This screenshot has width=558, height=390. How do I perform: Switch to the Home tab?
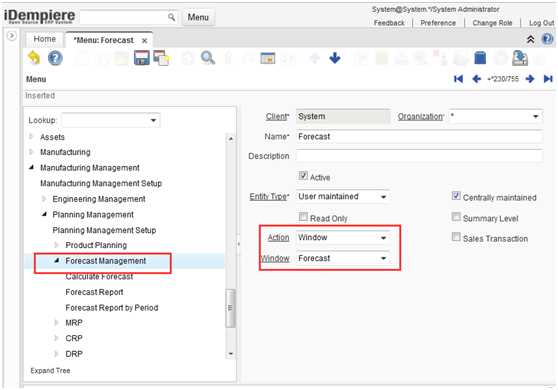44,39
